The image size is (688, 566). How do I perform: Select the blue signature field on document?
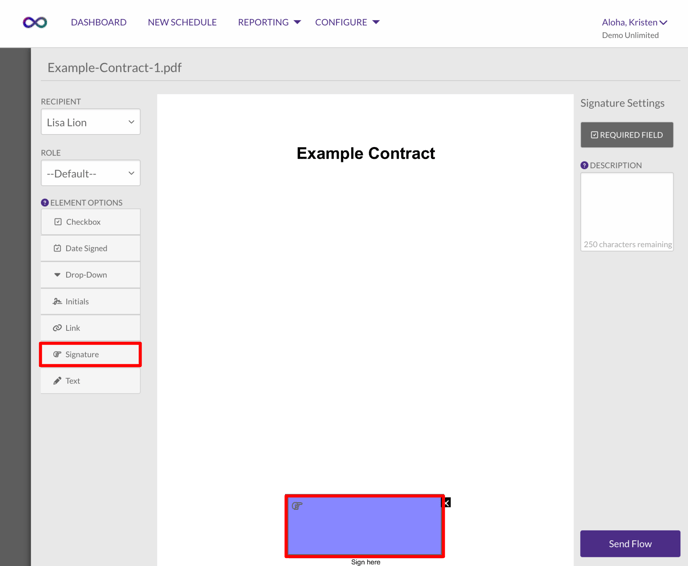tap(365, 526)
